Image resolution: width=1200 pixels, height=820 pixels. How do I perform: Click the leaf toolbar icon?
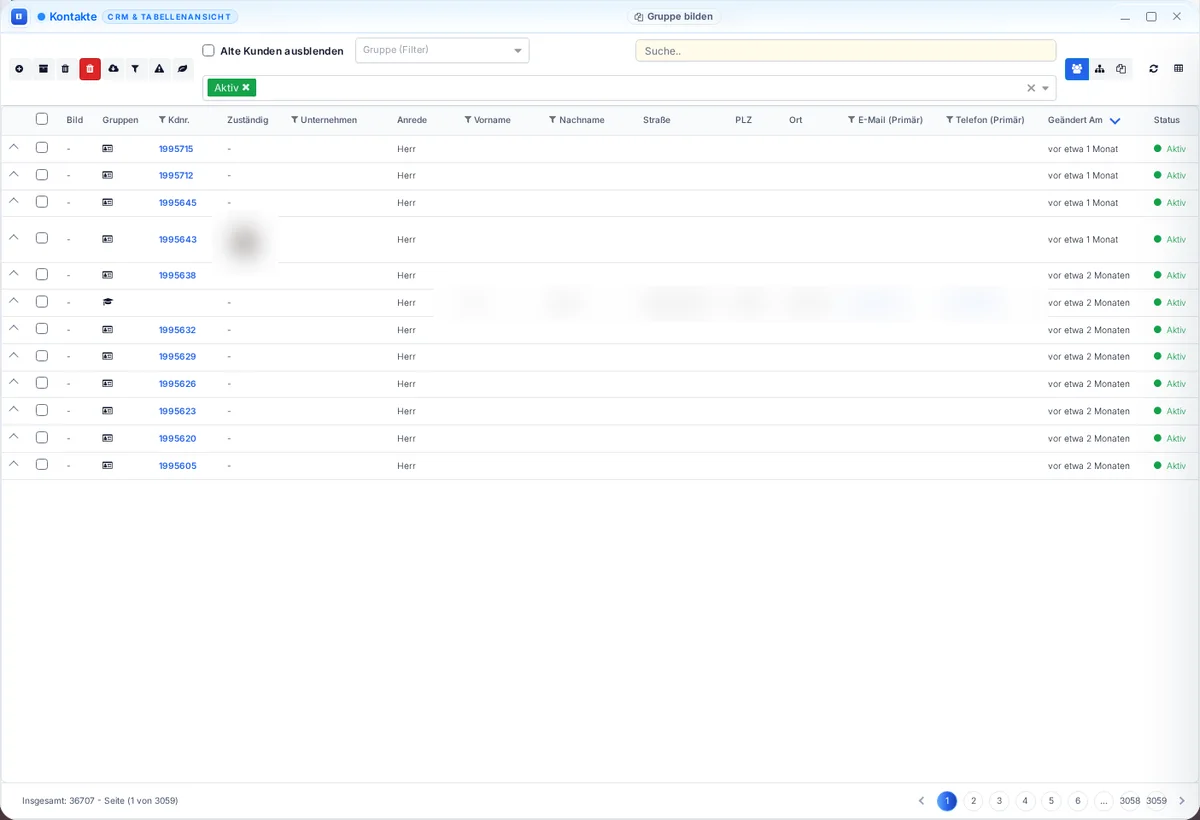pos(182,69)
